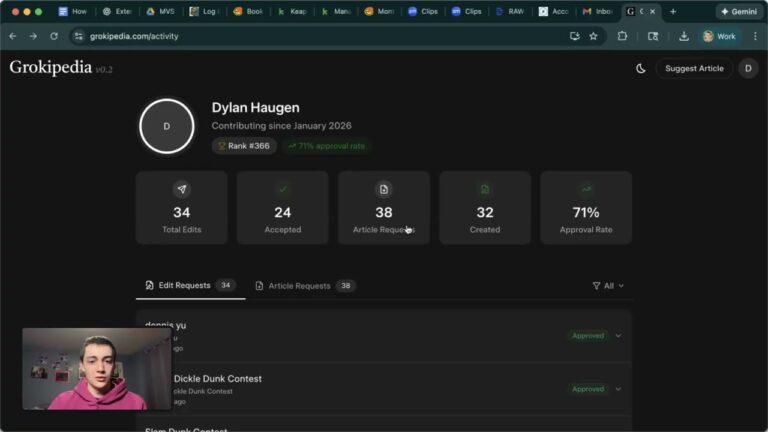Viewport: 768px width, 432px height.
Task: Switch to the Edit Requests tab
Action: coord(191,285)
